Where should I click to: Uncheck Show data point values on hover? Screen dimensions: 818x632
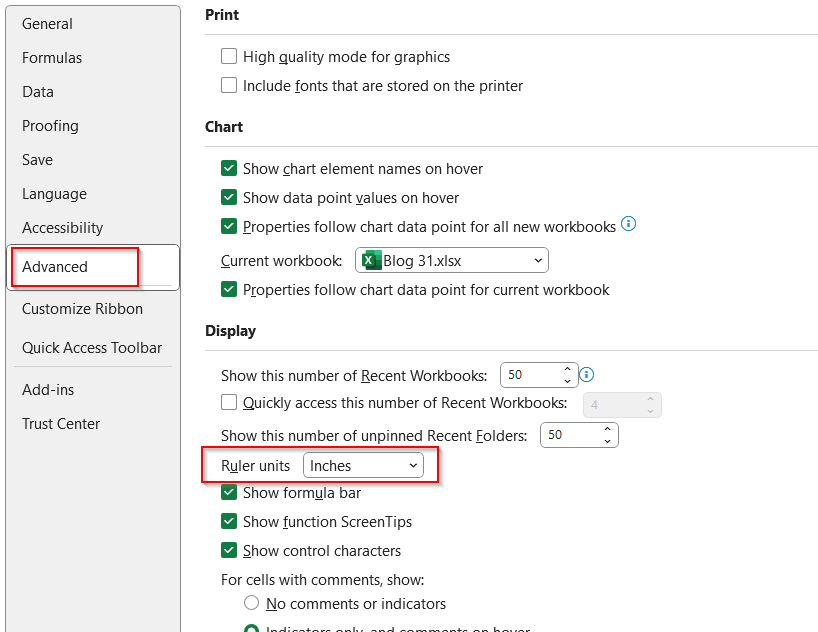point(228,198)
